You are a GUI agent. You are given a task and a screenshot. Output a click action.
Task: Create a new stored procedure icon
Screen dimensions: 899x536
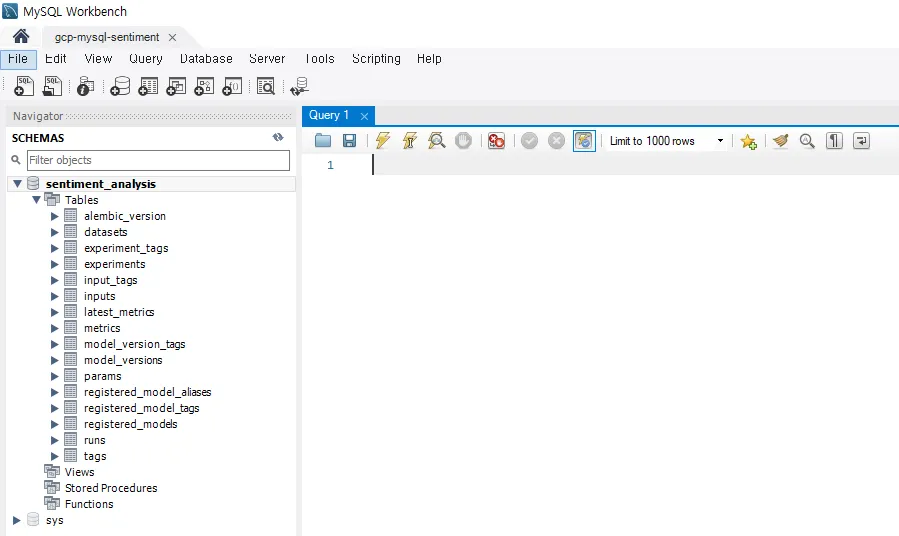click(x=204, y=86)
